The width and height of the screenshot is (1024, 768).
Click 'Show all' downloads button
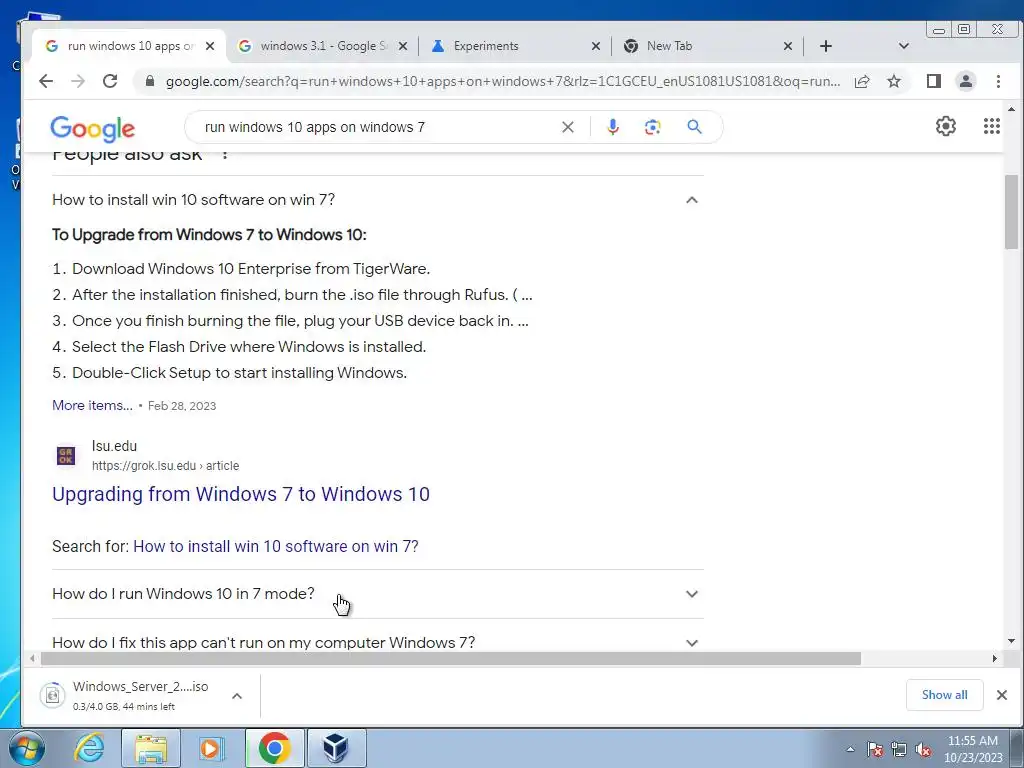coord(944,695)
